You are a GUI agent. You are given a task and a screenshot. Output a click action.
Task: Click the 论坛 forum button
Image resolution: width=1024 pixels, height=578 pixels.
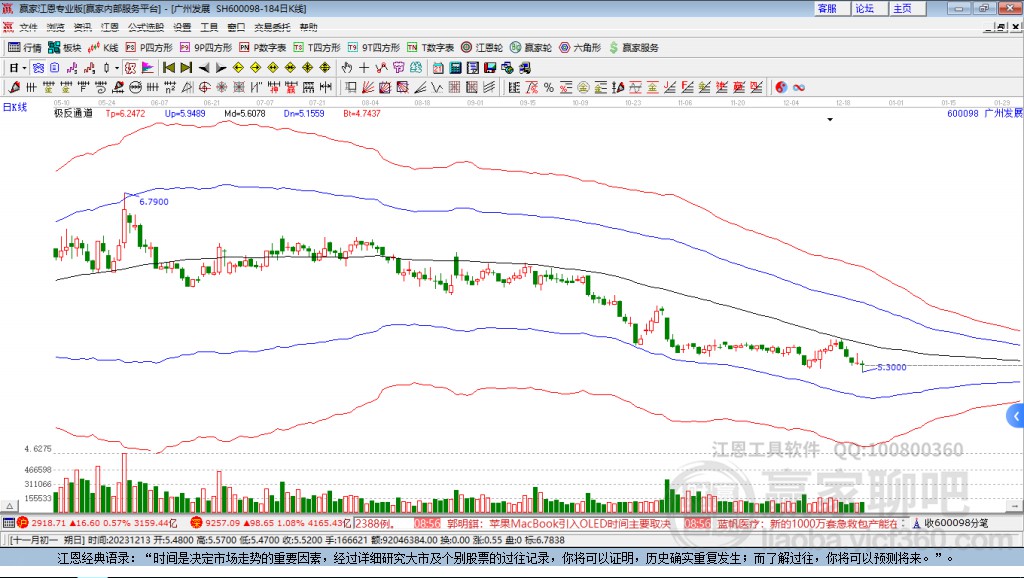[x=870, y=8]
